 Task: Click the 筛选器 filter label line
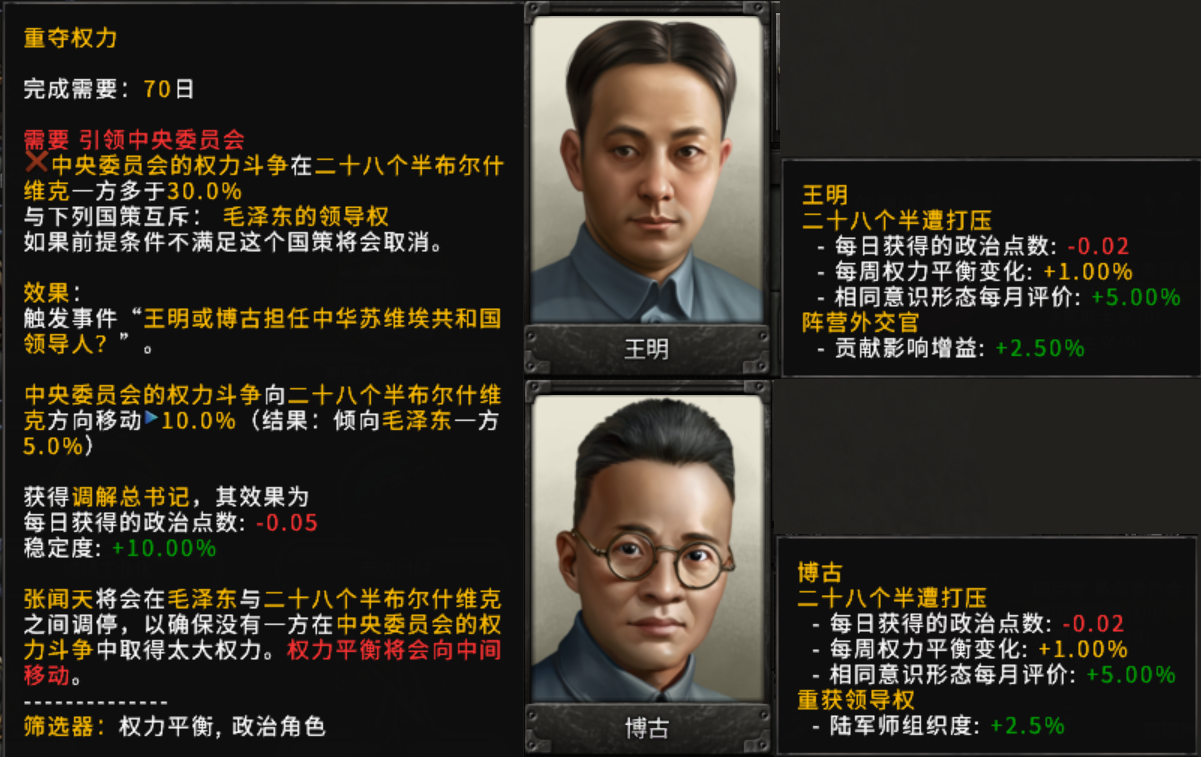(175, 727)
